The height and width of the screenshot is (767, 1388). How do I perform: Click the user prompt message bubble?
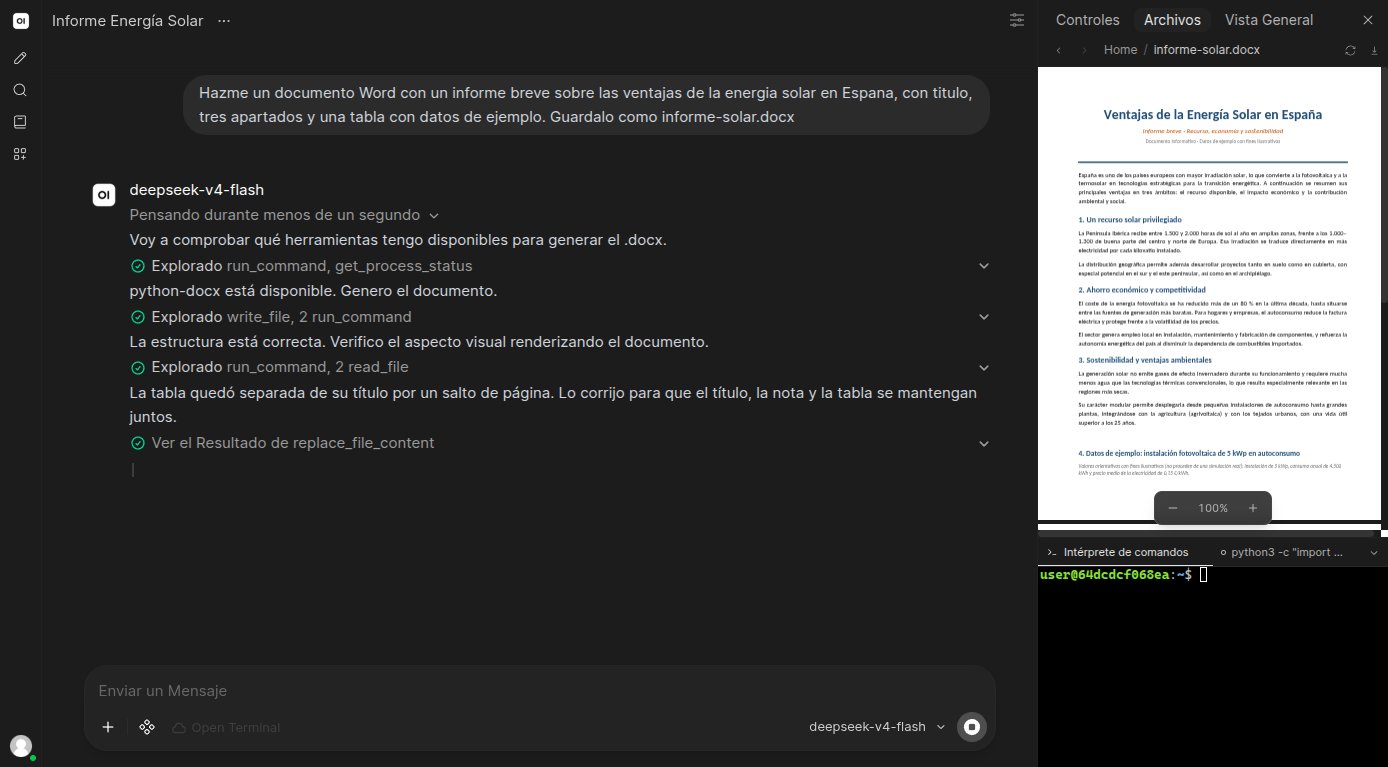tap(586, 105)
